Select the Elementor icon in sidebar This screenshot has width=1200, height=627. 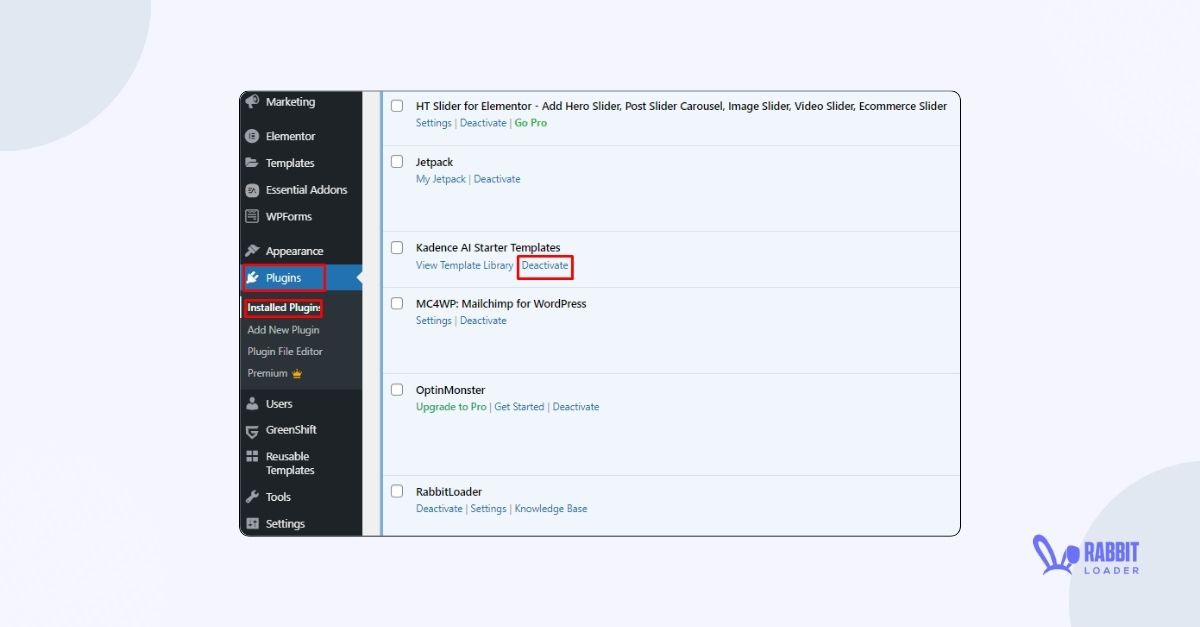[x=252, y=135]
